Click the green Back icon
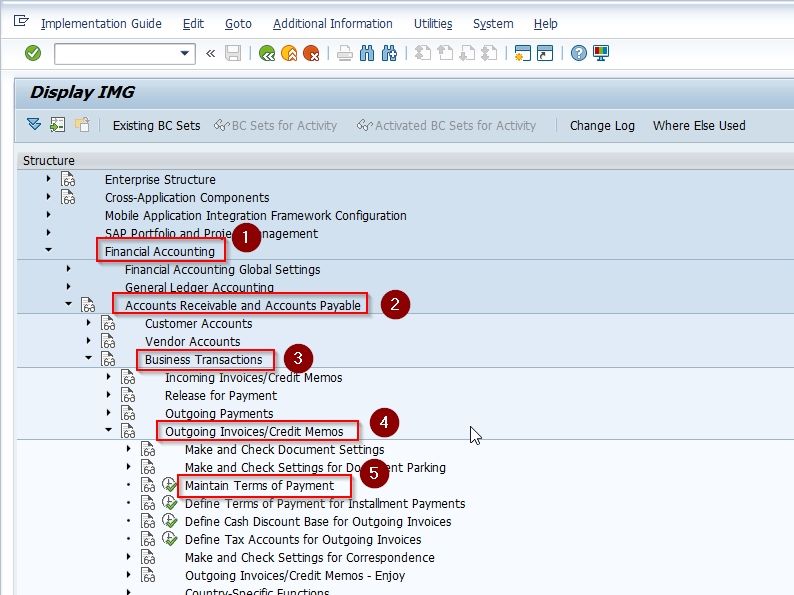 pos(267,53)
